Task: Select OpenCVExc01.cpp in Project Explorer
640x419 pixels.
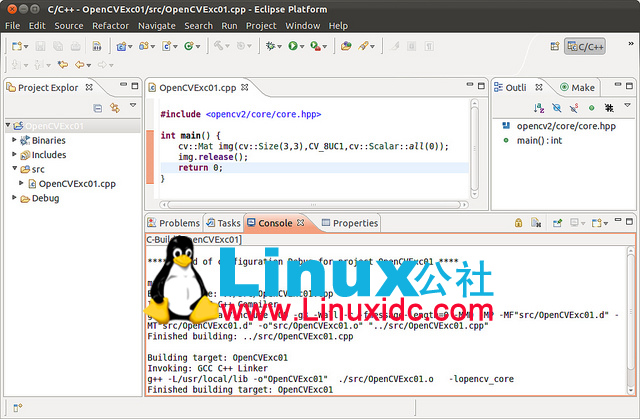Action: click(x=77, y=184)
